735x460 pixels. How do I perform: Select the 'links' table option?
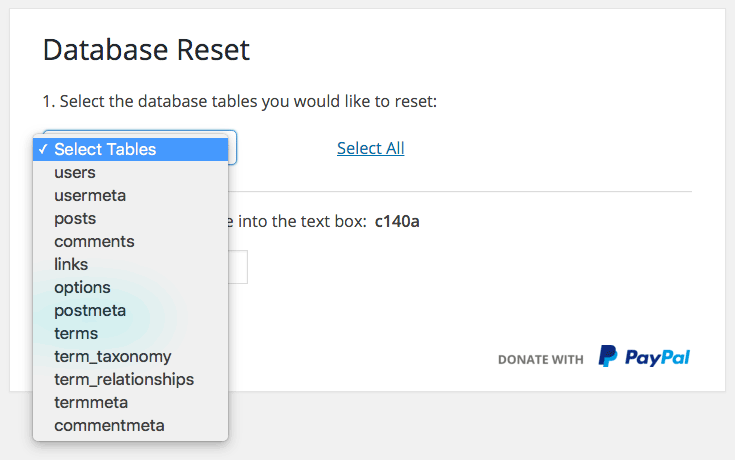tap(71, 265)
